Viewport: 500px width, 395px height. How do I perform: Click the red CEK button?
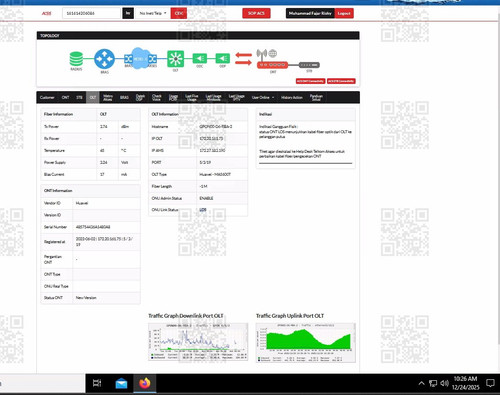tap(179, 13)
